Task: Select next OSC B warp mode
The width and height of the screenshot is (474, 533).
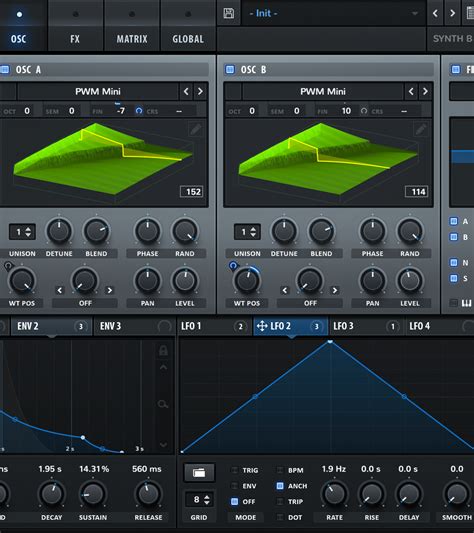Action: [335, 290]
